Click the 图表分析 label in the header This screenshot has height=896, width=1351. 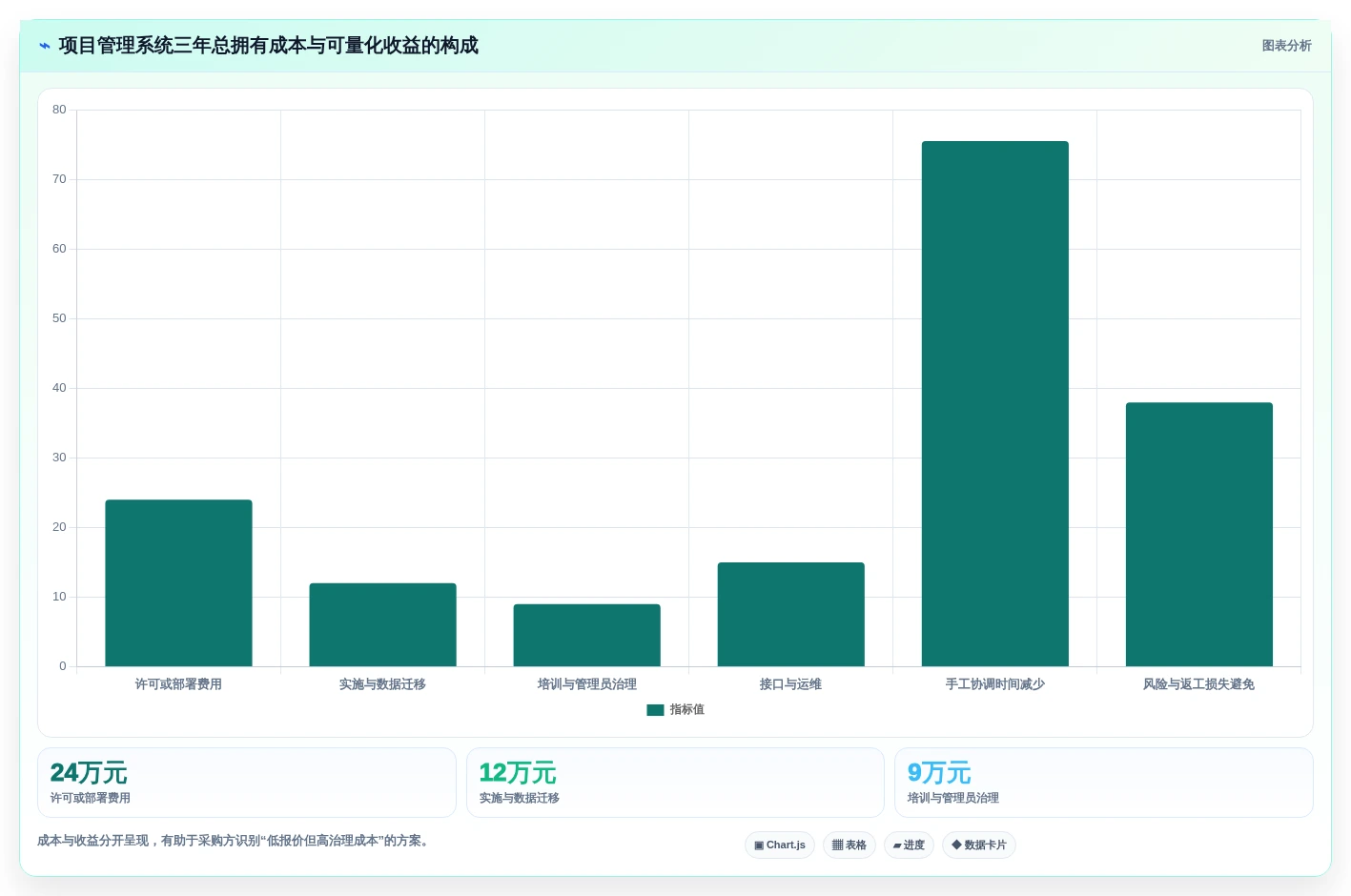coord(1286,46)
